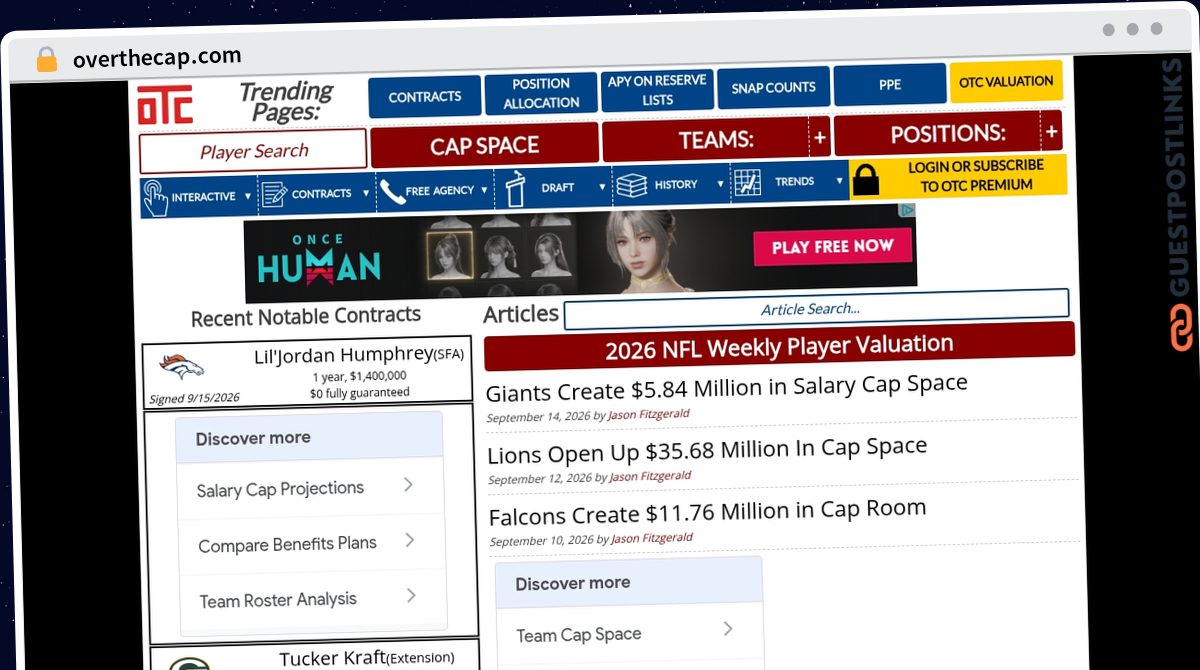The image size is (1200, 670).
Task: Click Jason Fitzgerald under the Lions article
Action: (x=650, y=477)
